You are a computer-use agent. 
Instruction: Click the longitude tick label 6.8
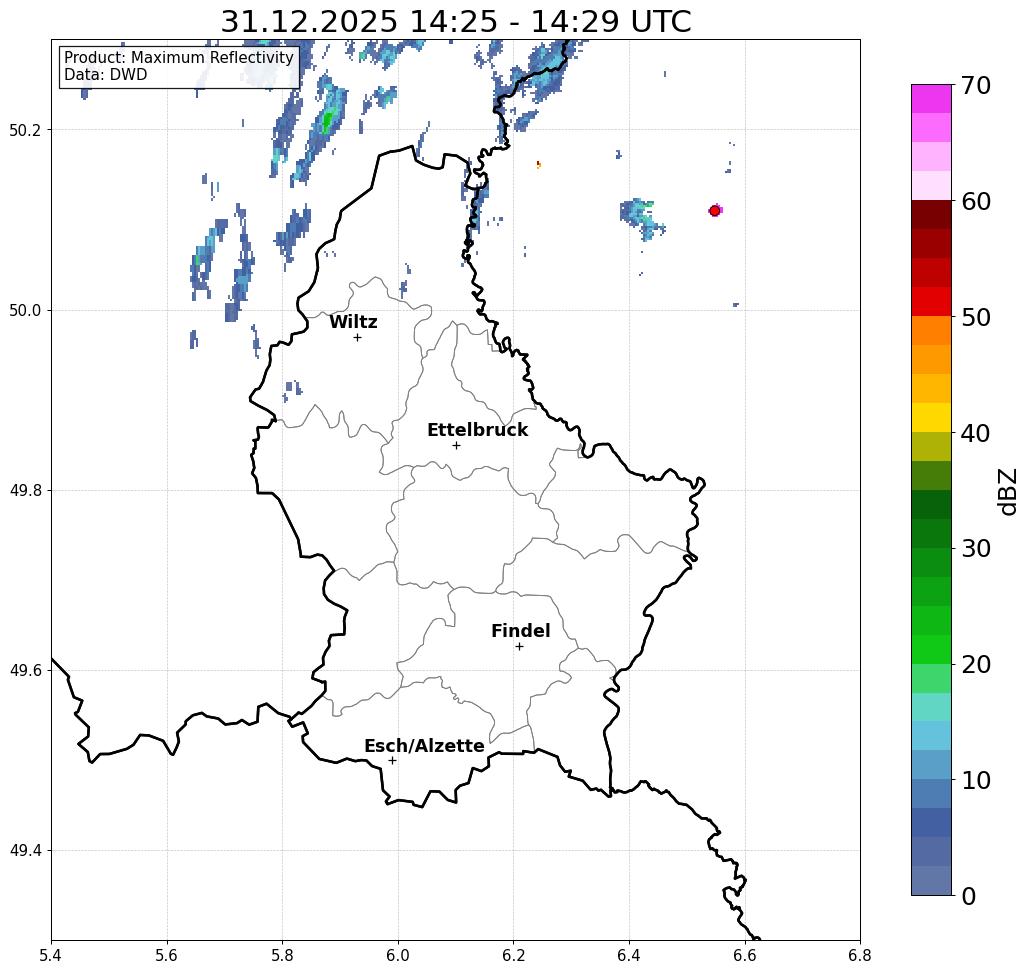click(860, 955)
